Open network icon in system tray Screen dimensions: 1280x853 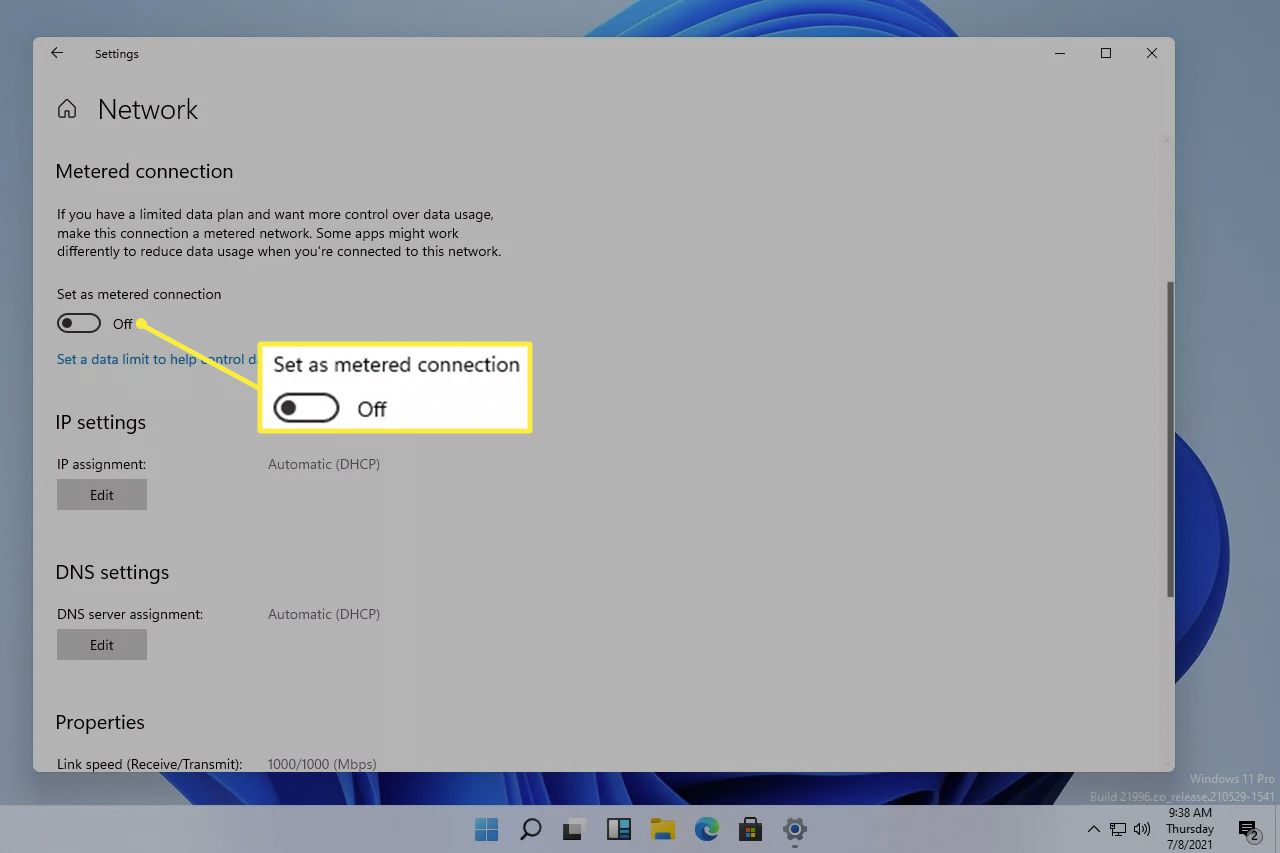pyautogui.click(x=1118, y=829)
